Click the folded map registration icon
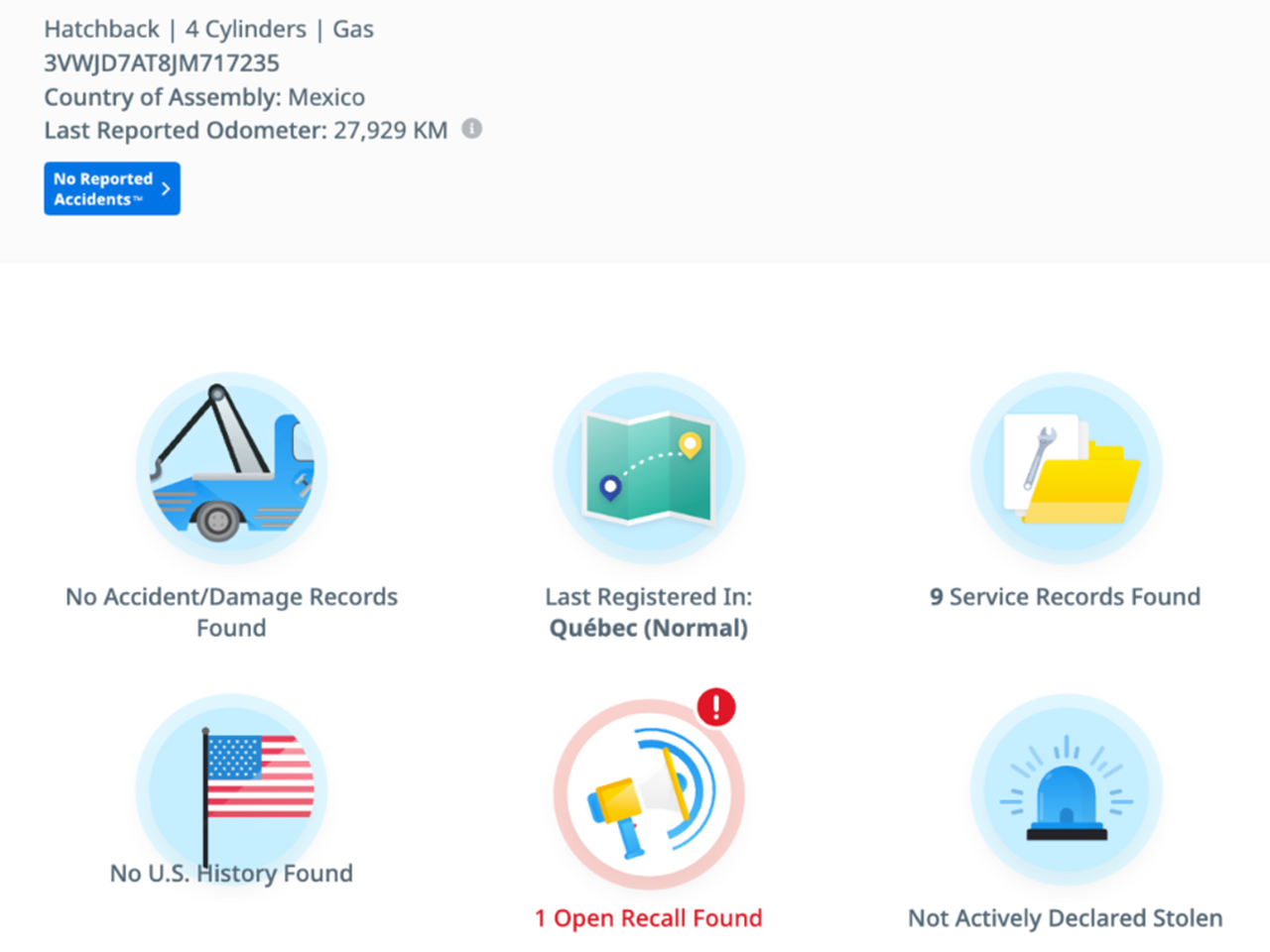 pyautogui.click(x=649, y=468)
